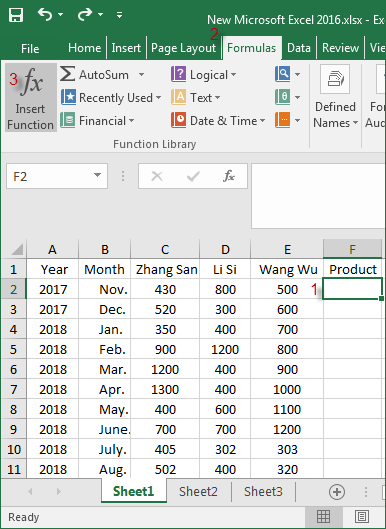This screenshot has width=386, height=529.
Task: Select the cell containing Aug.
Action: coord(105,469)
